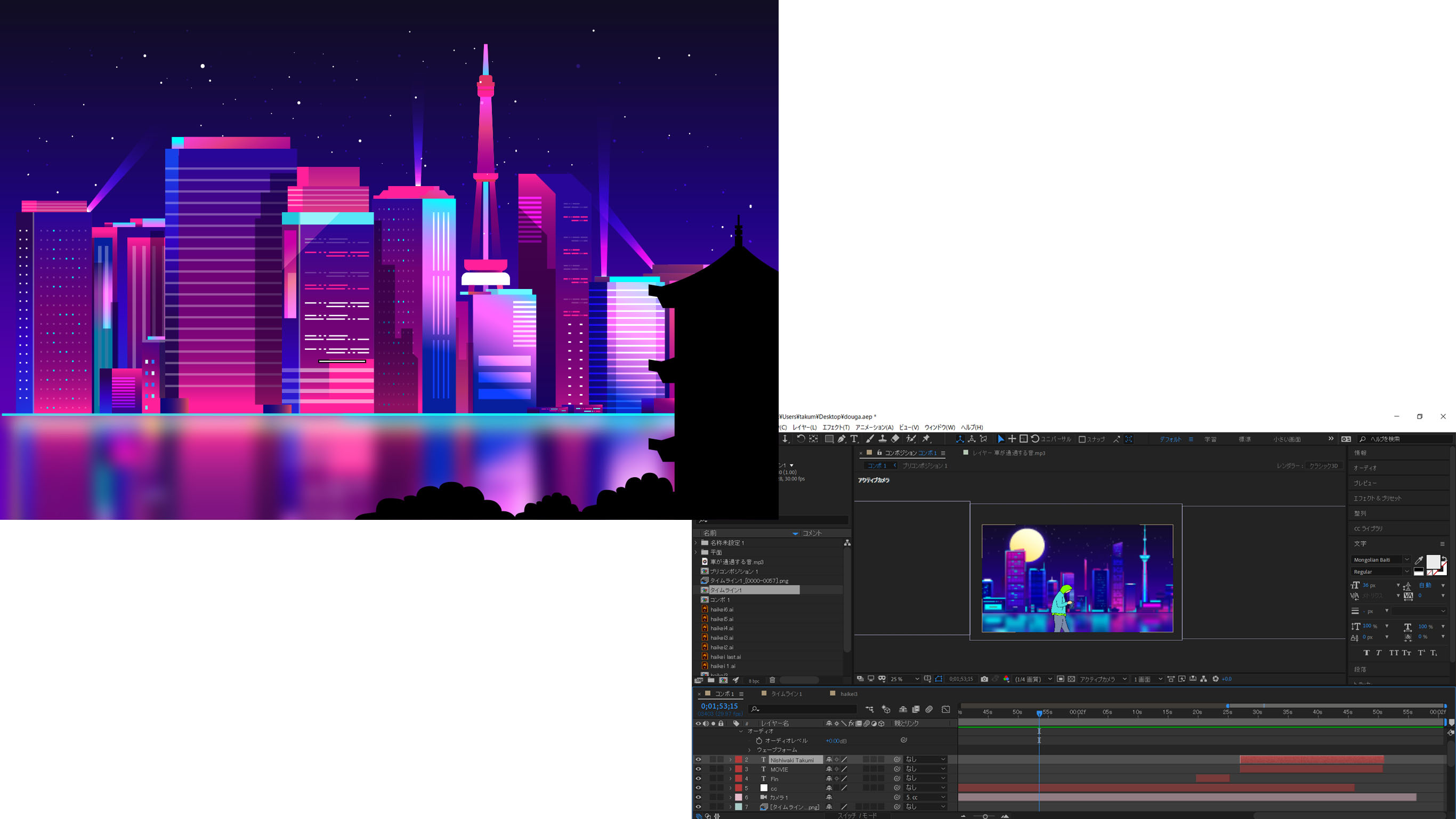Click the スイッチ / モード toggle button
This screenshot has height=819, width=1456.
coord(857,816)
